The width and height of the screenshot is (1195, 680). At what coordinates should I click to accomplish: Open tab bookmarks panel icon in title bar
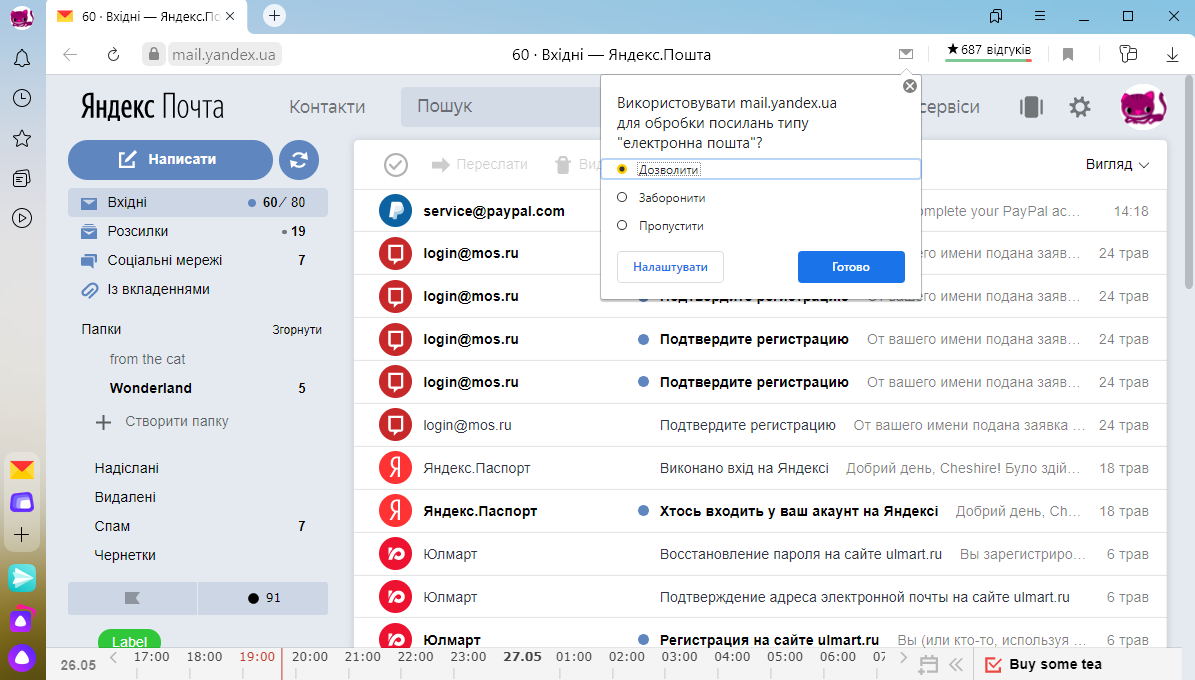995,16
